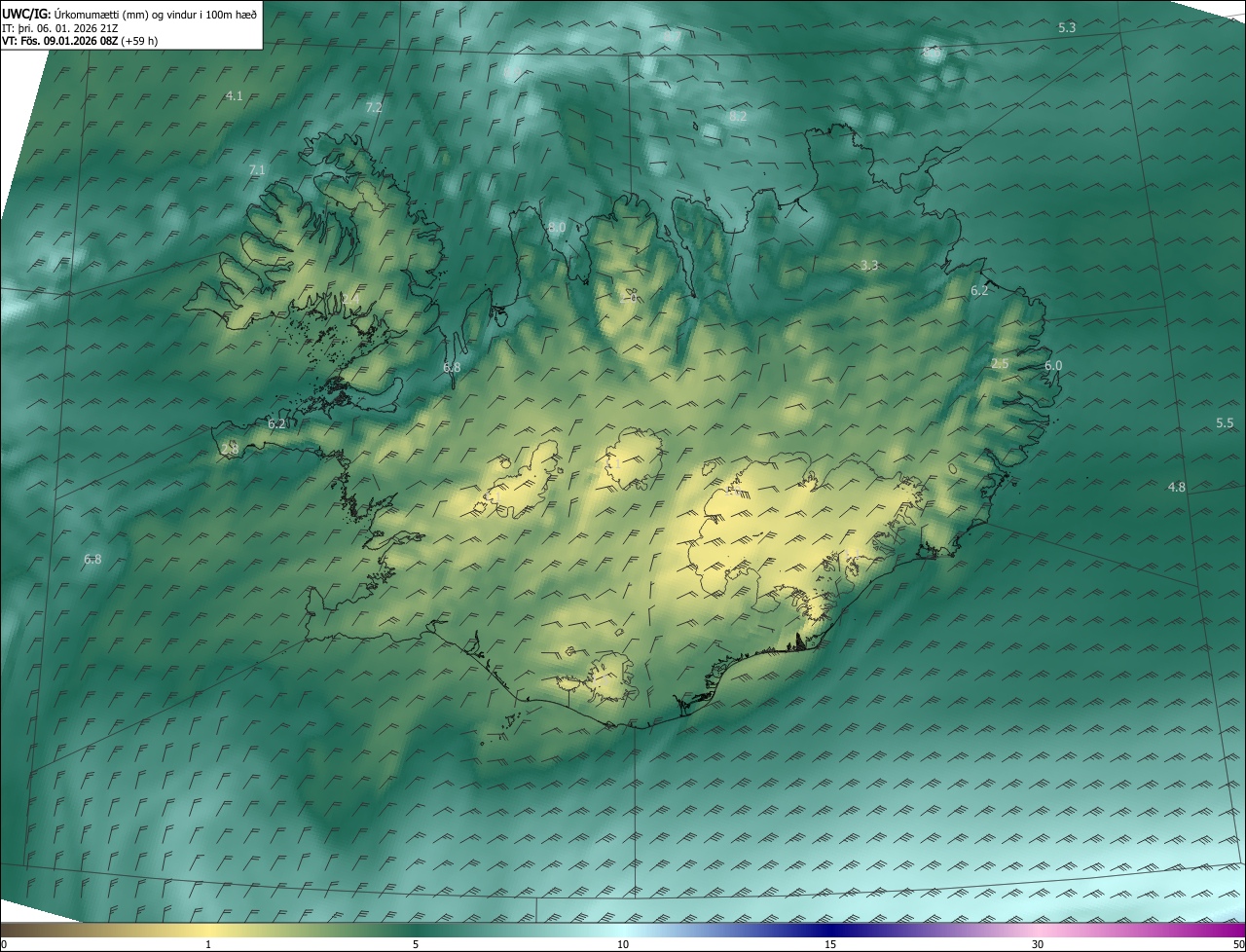Click the 6.0 value label
Image resolution: width=1246 pixels, height=952 pixels.
point(1053,365)
